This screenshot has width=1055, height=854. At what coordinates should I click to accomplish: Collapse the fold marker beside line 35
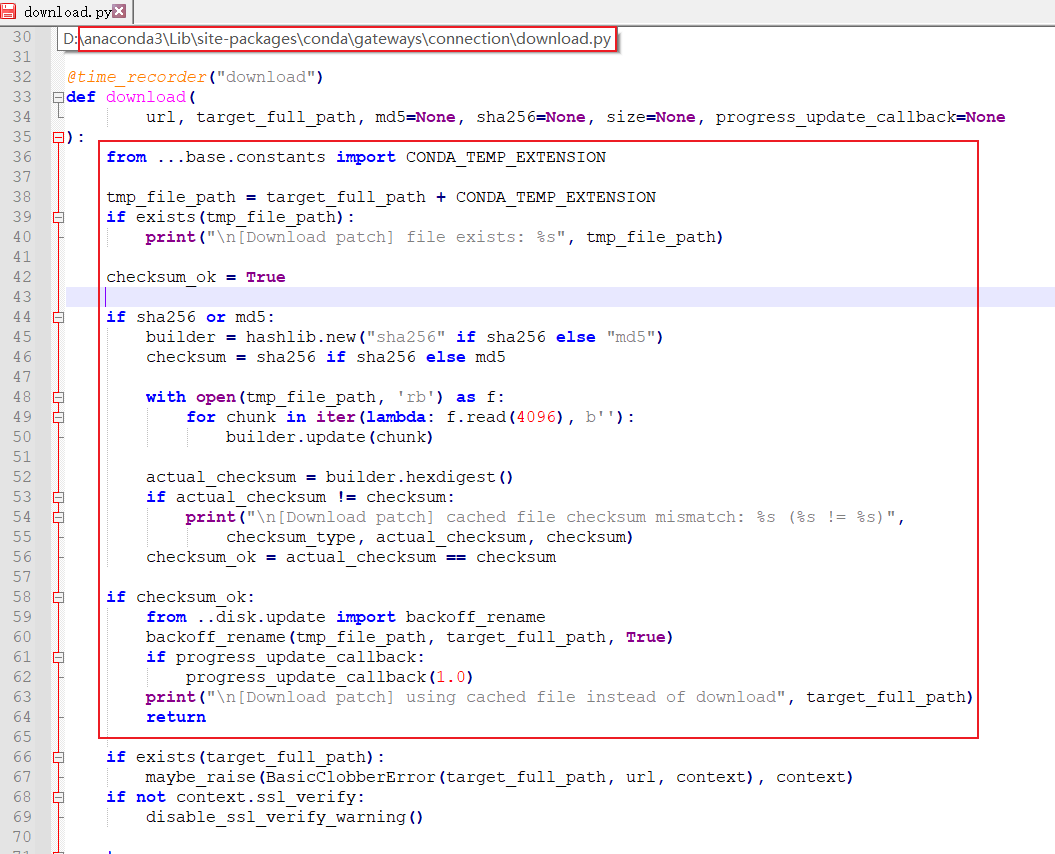pyautogui.click(x=59, y=137)
